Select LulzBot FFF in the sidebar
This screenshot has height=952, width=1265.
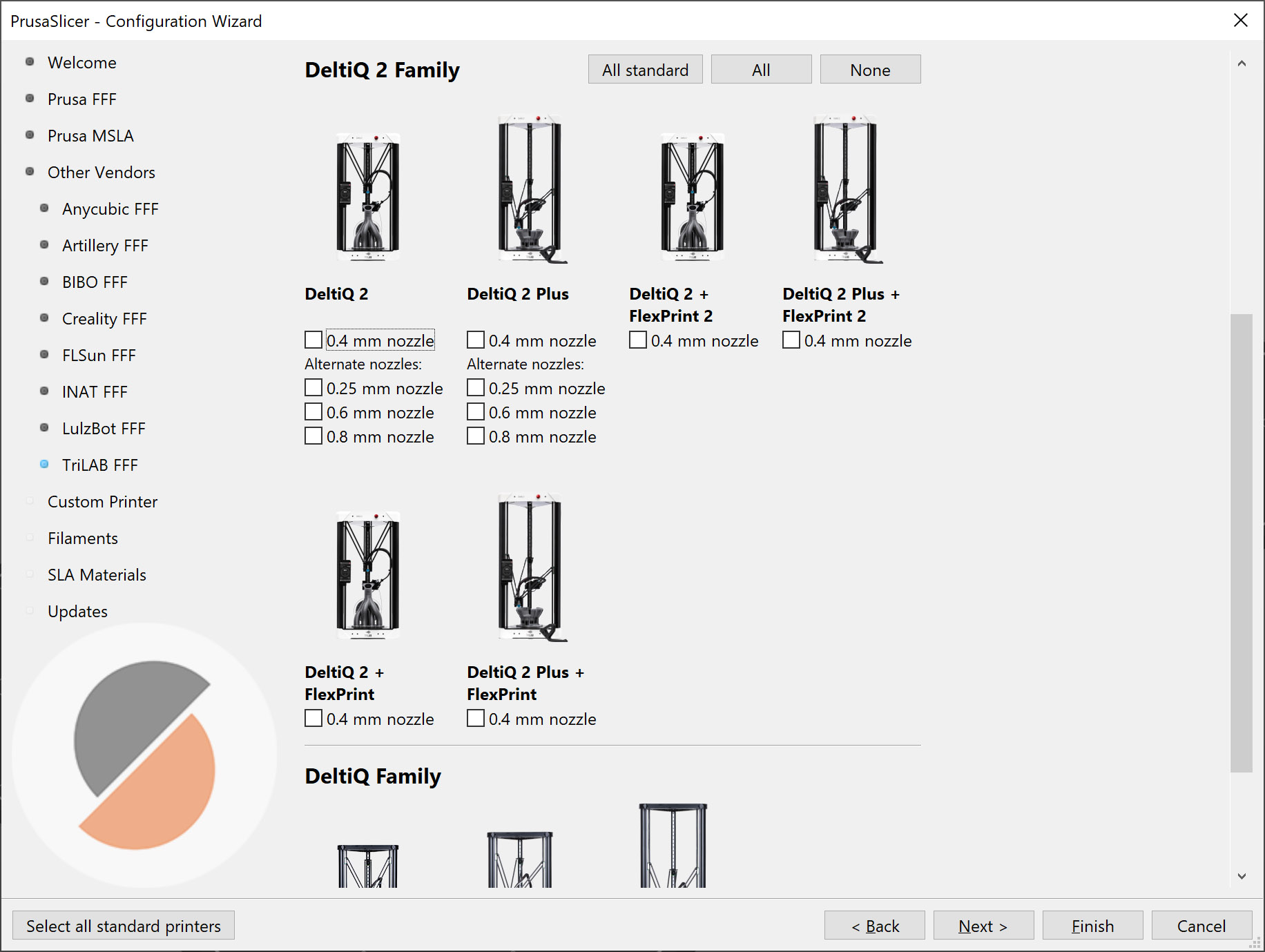point(104,429)
